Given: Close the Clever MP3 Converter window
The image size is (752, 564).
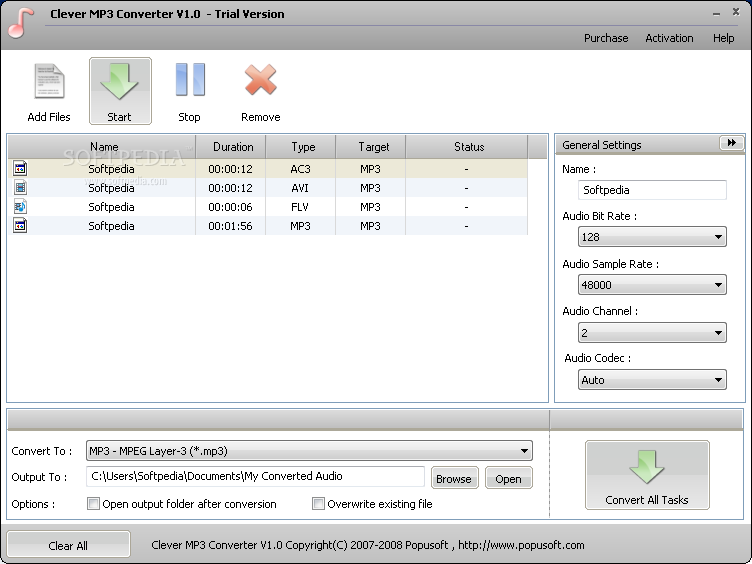Looking at the screenshot, I should click(x=736, y=12).
